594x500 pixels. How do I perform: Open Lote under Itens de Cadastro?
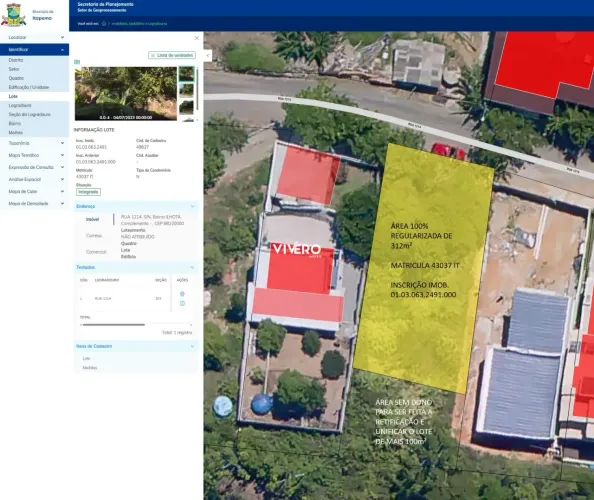(86, 358)
